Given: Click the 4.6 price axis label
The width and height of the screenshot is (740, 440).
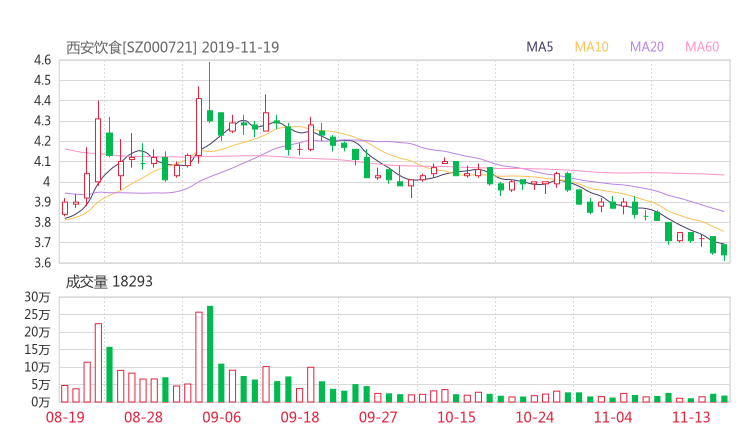Looking at the screenshot, I should pyautogui.click(x=42, y=60).
